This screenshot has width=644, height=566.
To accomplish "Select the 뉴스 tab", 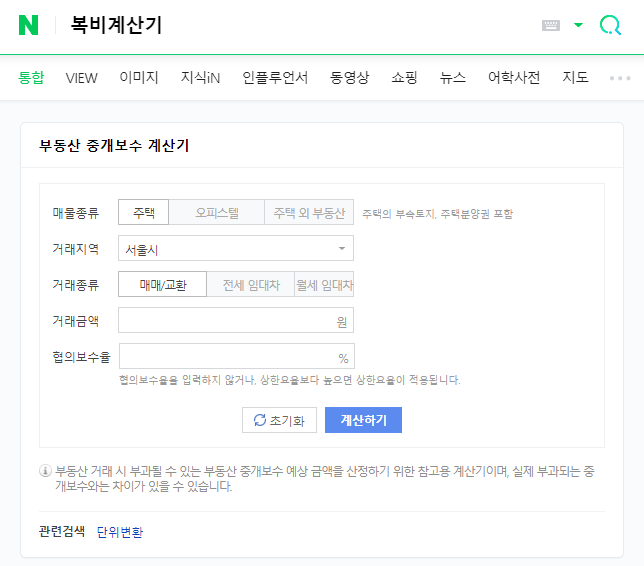I will (453, 77).
